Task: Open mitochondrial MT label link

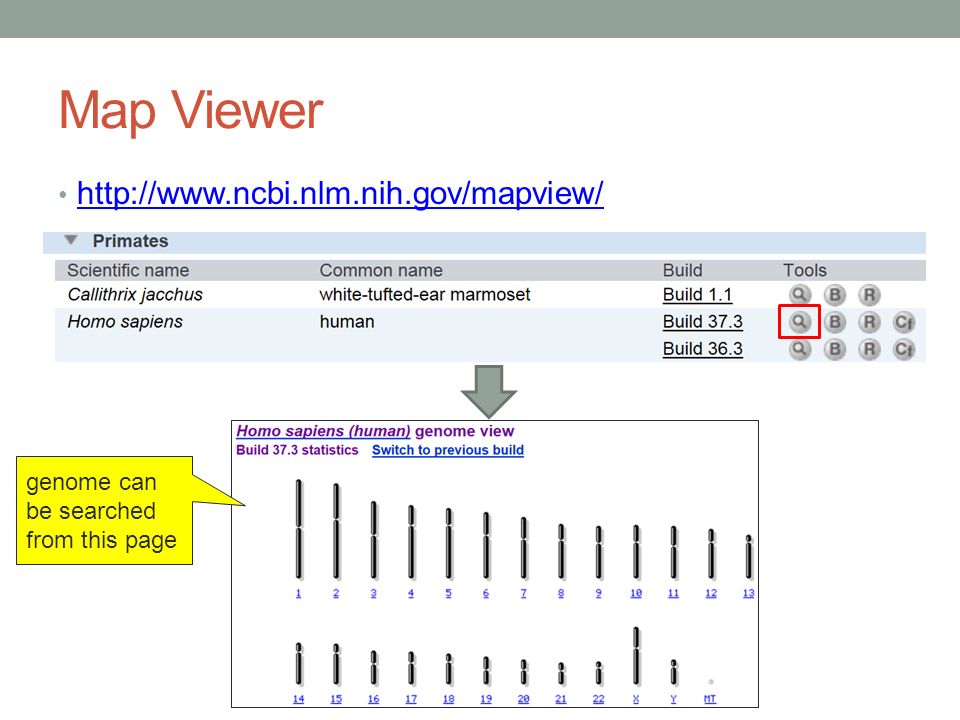Action: coord(710,699)
